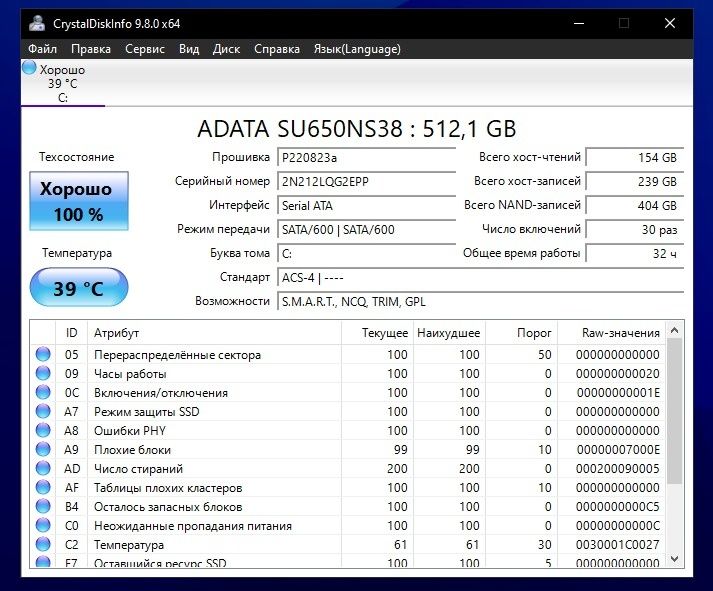Select the Осталось запасных блоков row
Viewport: 713px width, 591px height.
pyautogui.click(x=348, y=506)
